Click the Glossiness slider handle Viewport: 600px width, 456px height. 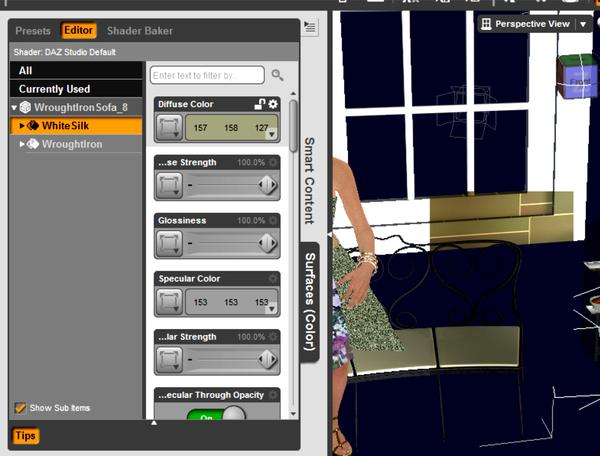click(267, 244)
